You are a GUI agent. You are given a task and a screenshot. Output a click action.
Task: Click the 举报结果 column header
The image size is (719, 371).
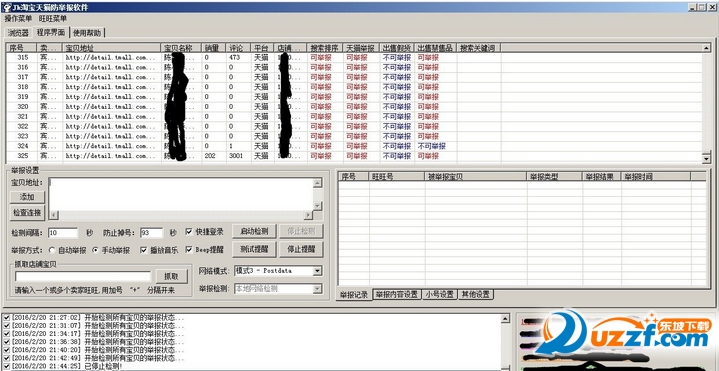(x=602, y=177)
